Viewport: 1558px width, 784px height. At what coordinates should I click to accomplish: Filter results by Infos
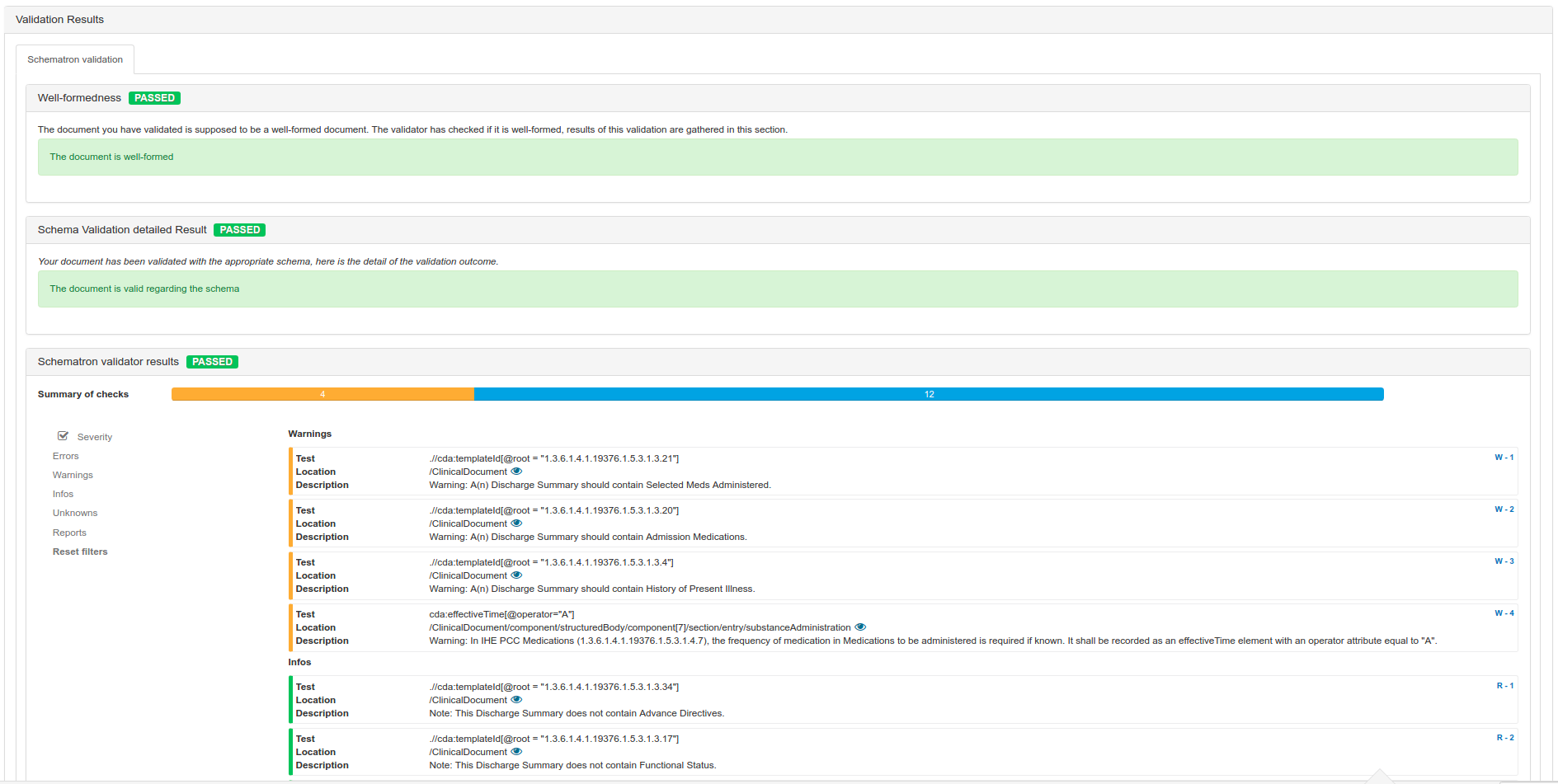pos(63,494)
